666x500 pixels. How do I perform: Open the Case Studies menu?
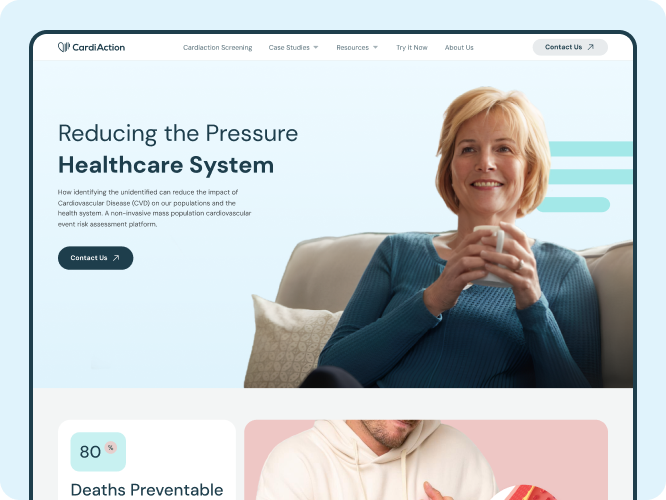(x=289, y=48)
